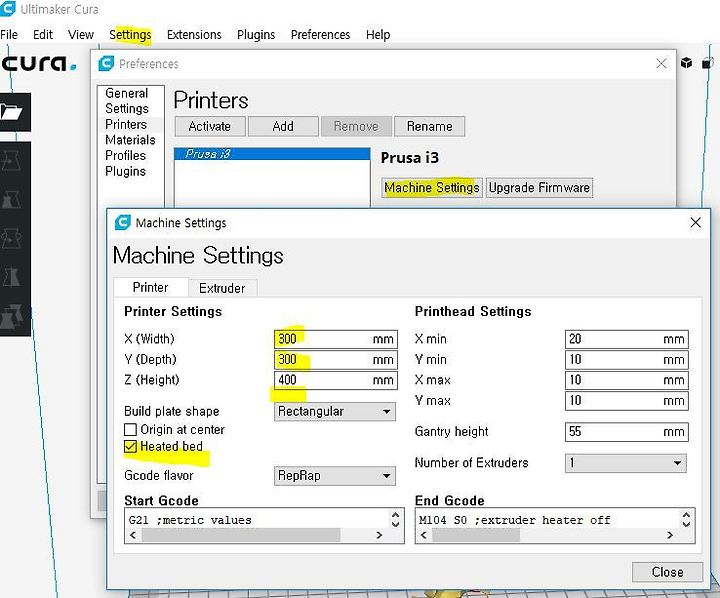Open the Preferences menu
Screen dimensions: 720x598
(320, 34)
